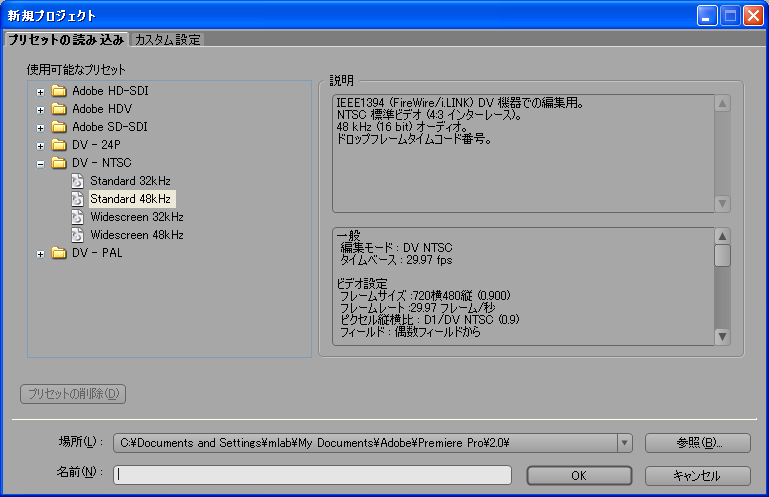Image resolution: width=769 pixels, height=497 pixels.
Task: Click the DV - NTSC folder icon
Action: pos(59,163)
